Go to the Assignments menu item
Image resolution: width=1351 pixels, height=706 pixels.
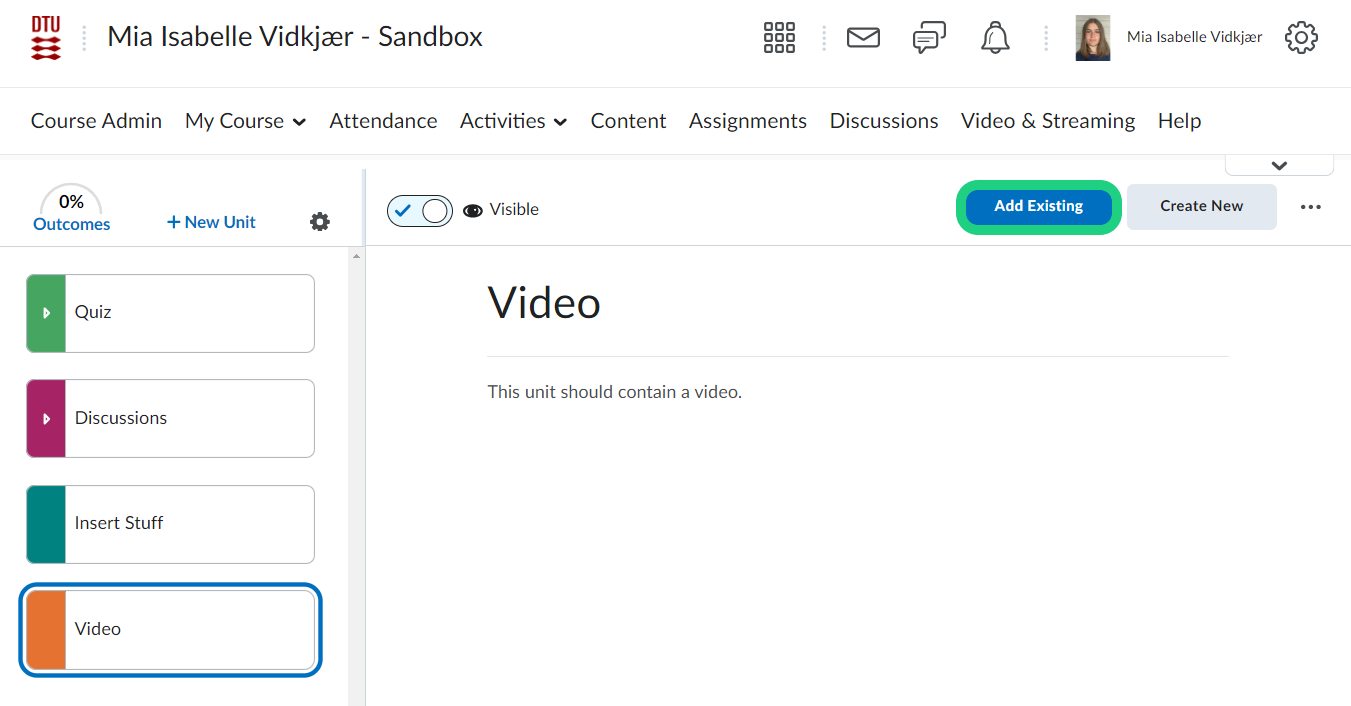(x=747, y=121)
